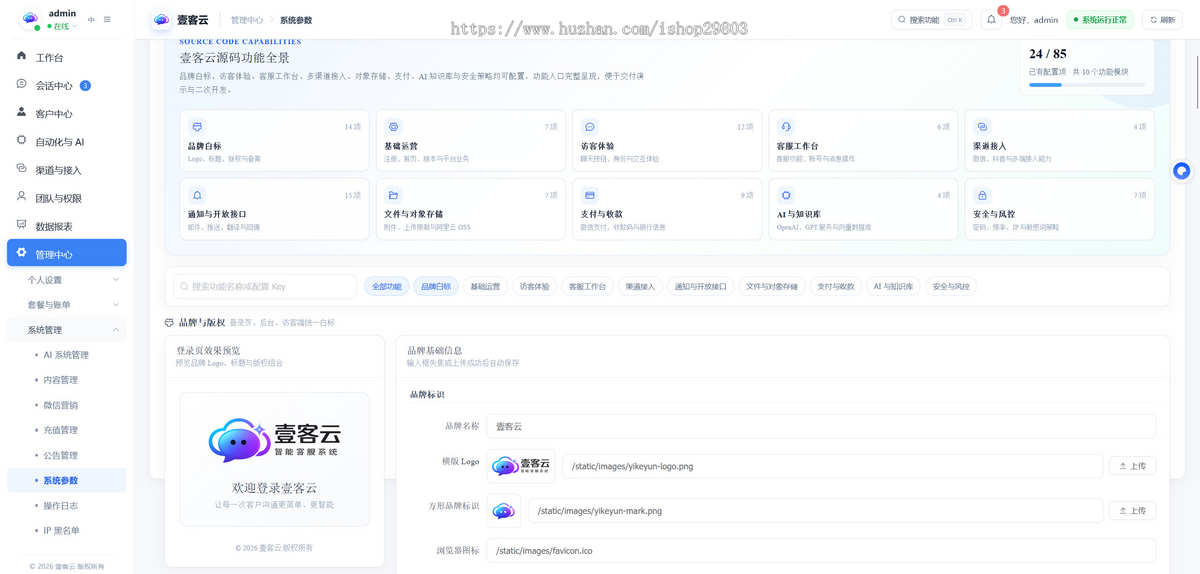Viewport: 1200px width, 574px height.
Task: Click the 客服工作台 headset icon
Action: 786,127
